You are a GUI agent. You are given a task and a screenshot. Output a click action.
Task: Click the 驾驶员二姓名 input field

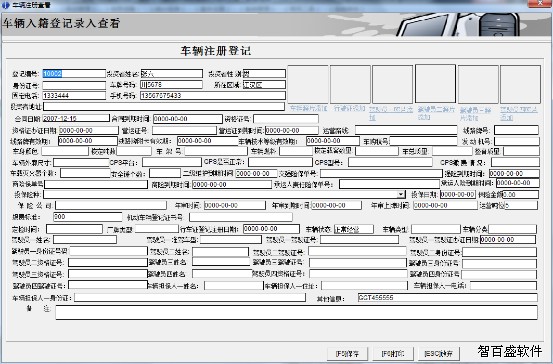click(220, 251)
